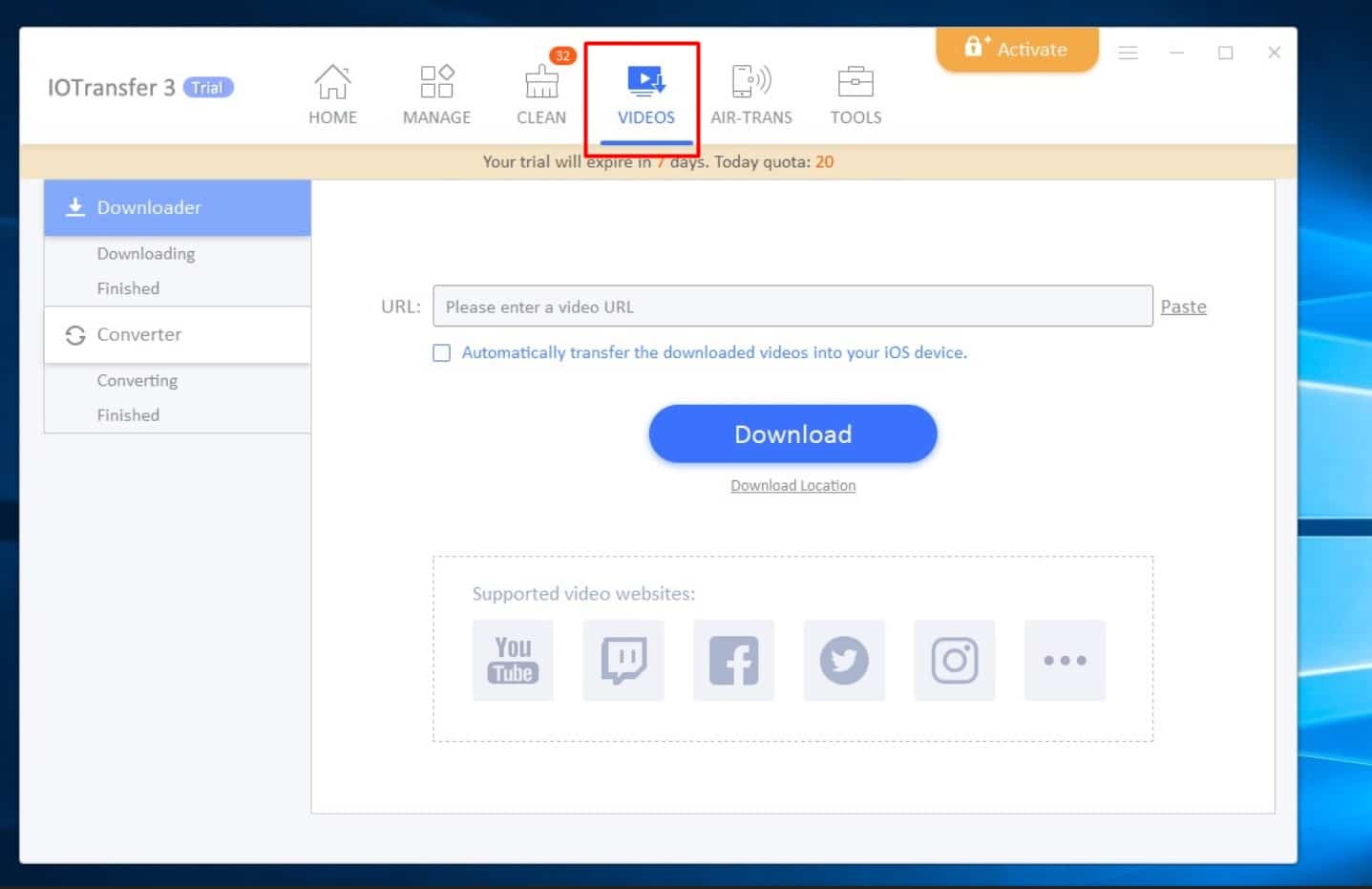Open the AIR-TRANS wireless transfer icon

(750, 84)
